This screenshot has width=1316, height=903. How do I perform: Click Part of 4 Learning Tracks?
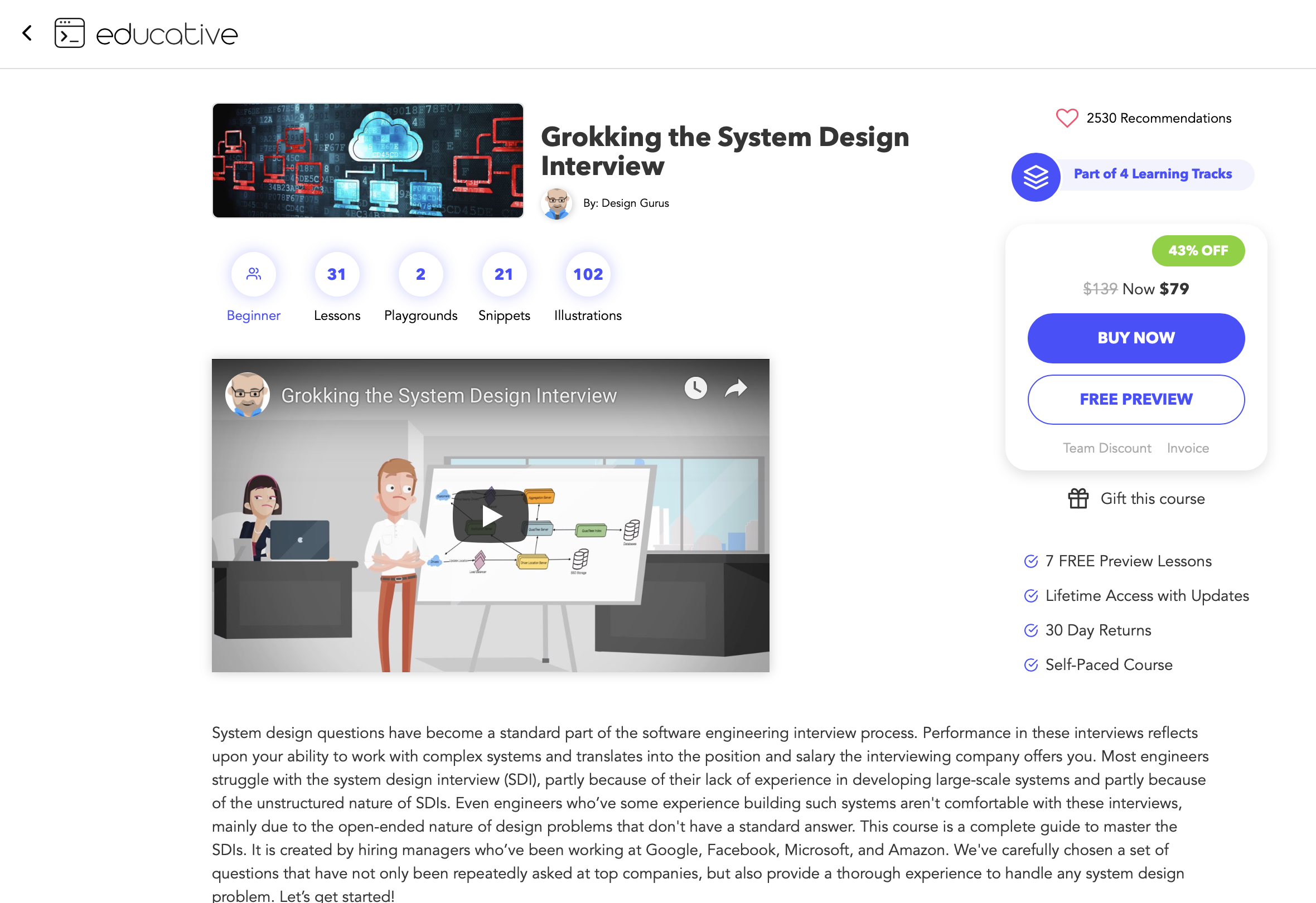(x=1153, y=174)
